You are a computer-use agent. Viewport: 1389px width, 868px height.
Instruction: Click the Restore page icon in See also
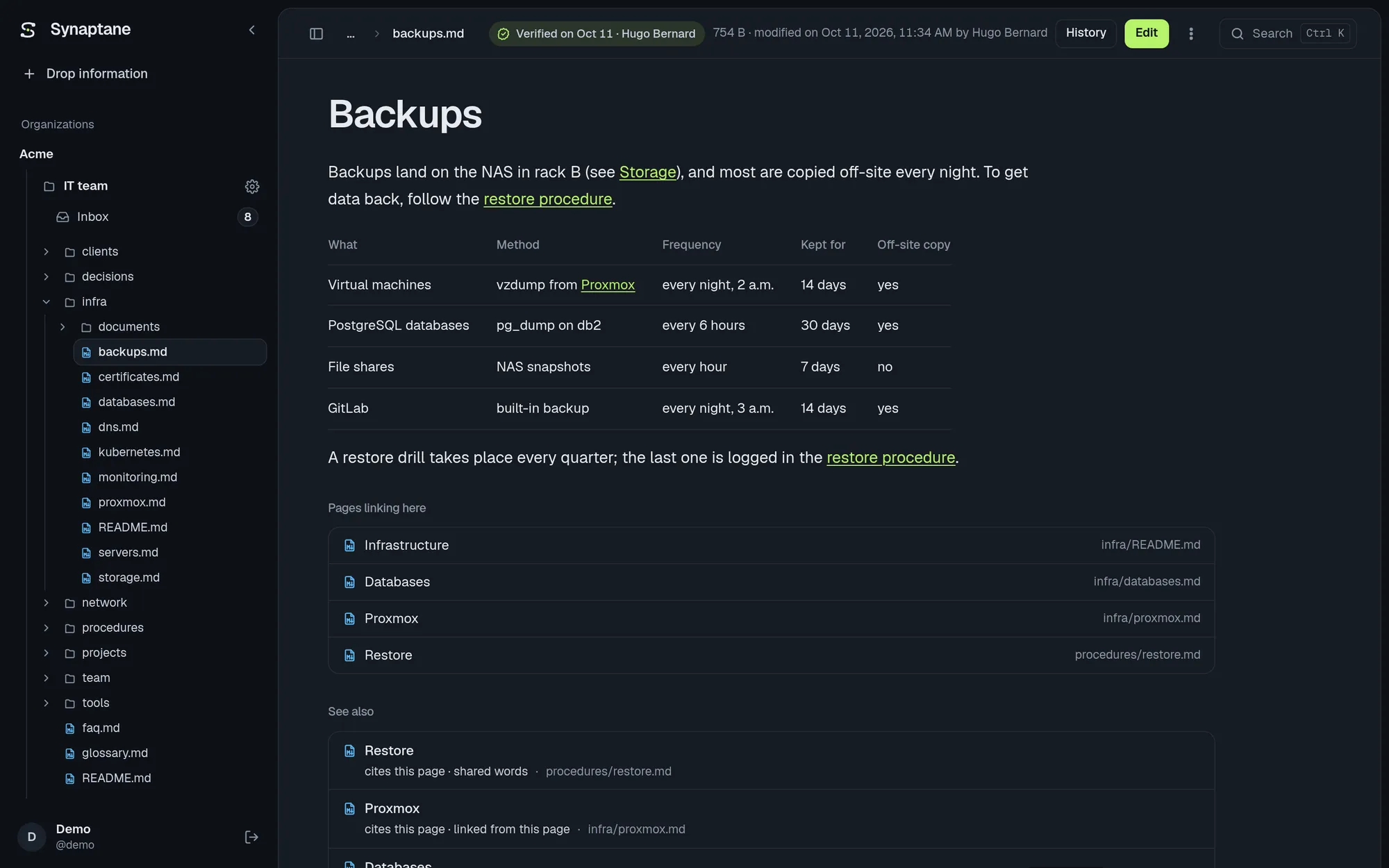point(349,751)
